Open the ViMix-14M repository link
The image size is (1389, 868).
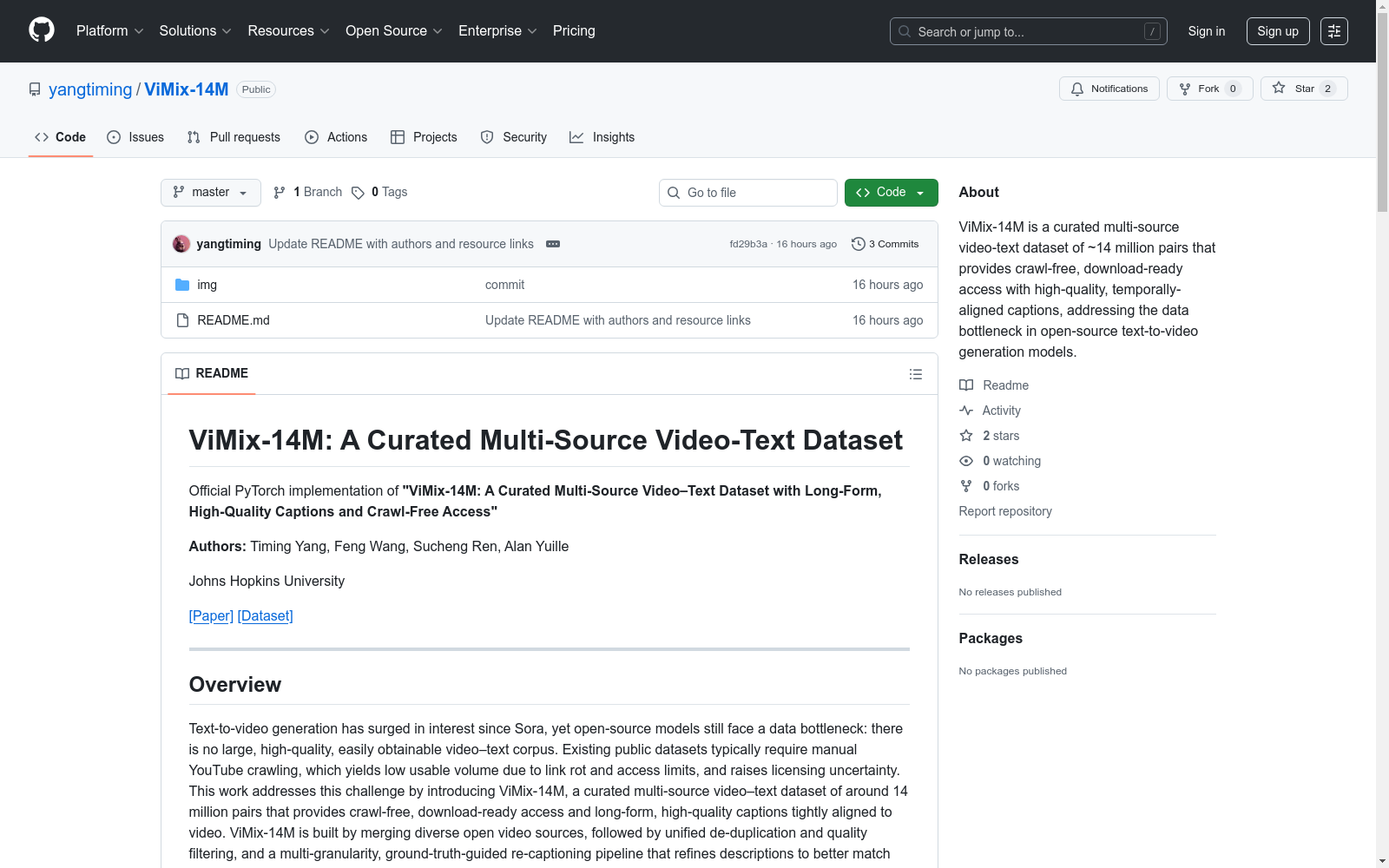(x=187, y=89)
